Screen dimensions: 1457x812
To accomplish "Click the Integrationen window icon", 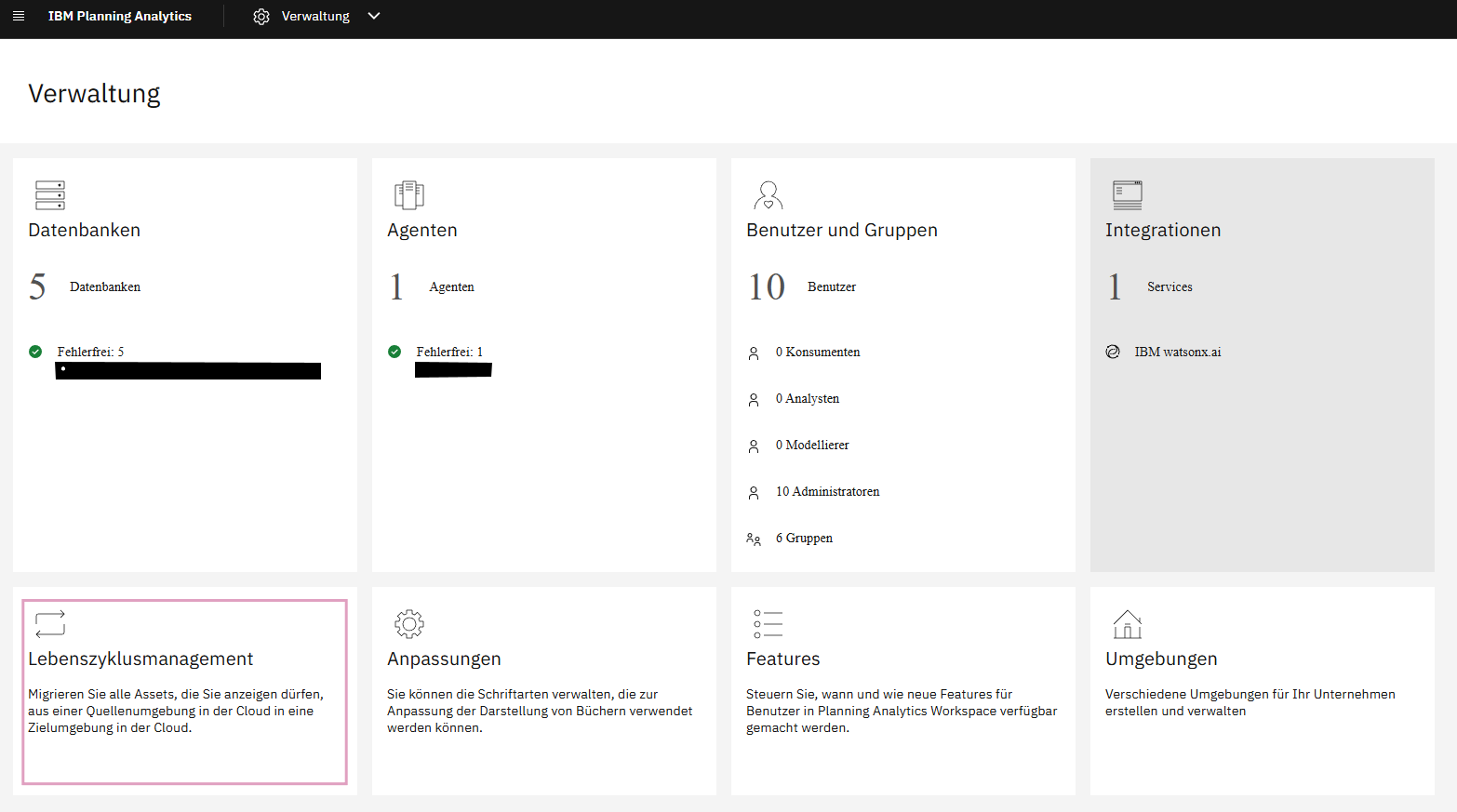I will (x=1127, y=195).
